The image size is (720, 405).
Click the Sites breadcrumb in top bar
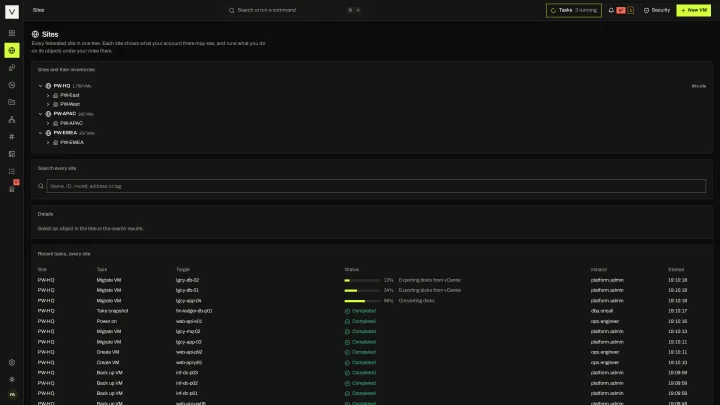pyautogui.click(x=39, y=10)
